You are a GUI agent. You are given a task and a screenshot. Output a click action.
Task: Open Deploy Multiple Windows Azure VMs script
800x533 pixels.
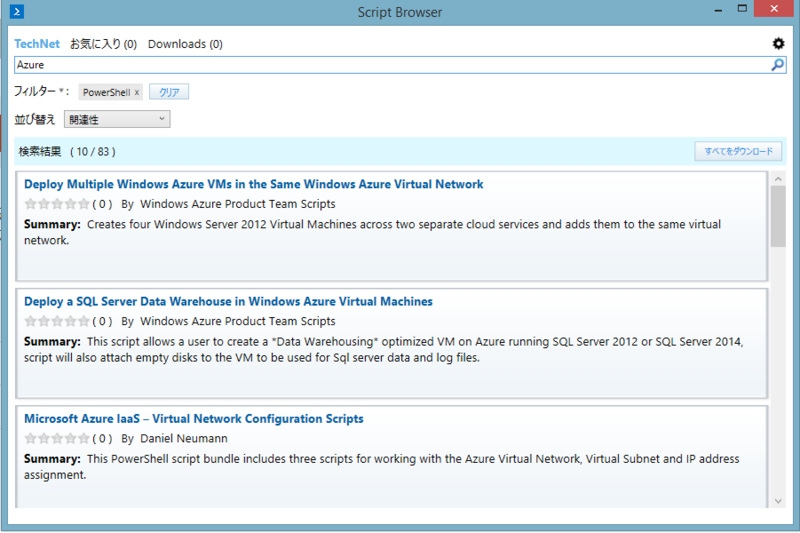pos(254,184)
